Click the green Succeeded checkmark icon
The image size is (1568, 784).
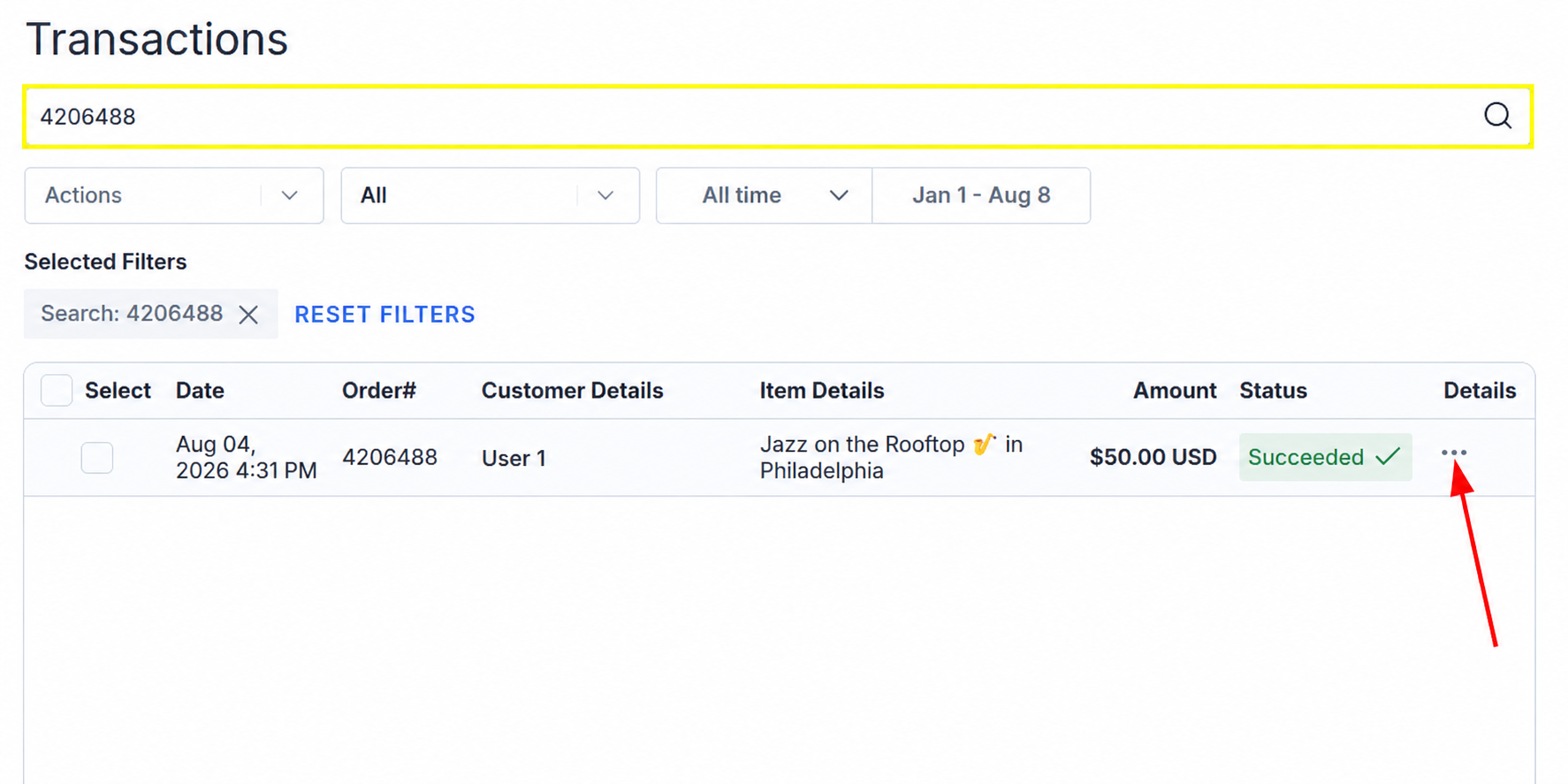coord(1388,456)
